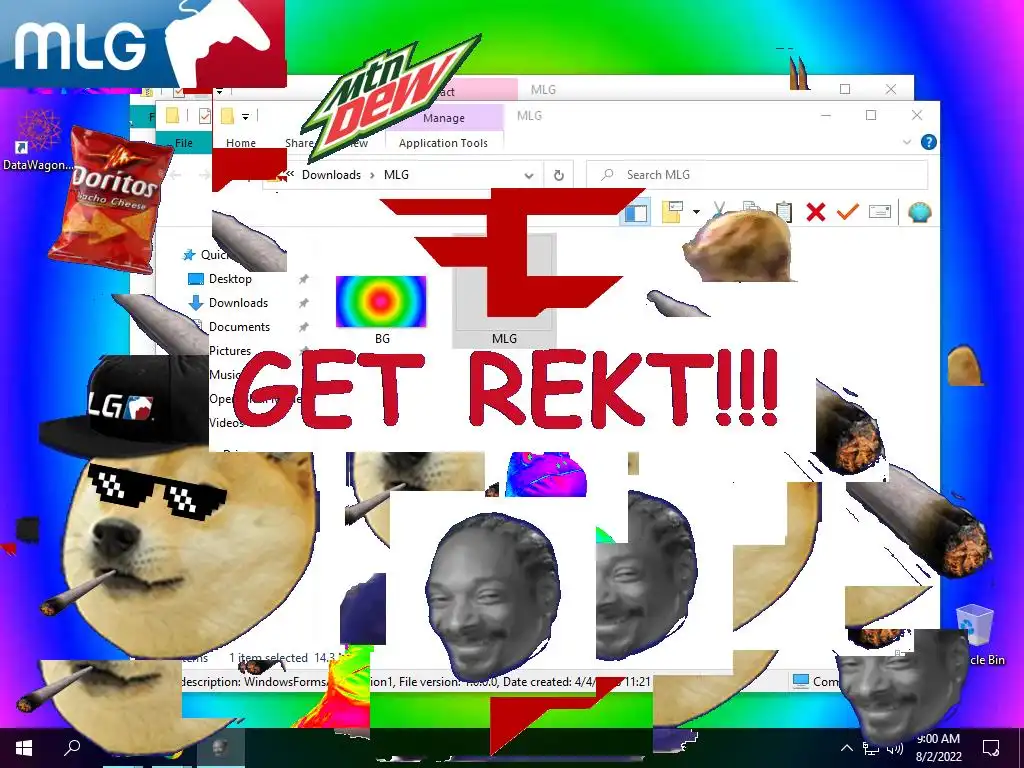Image resolution: width=1024 pixels, height=768 pixels.
Task: Click the Paste clipboard icon
Action: (x=784, y=212)
